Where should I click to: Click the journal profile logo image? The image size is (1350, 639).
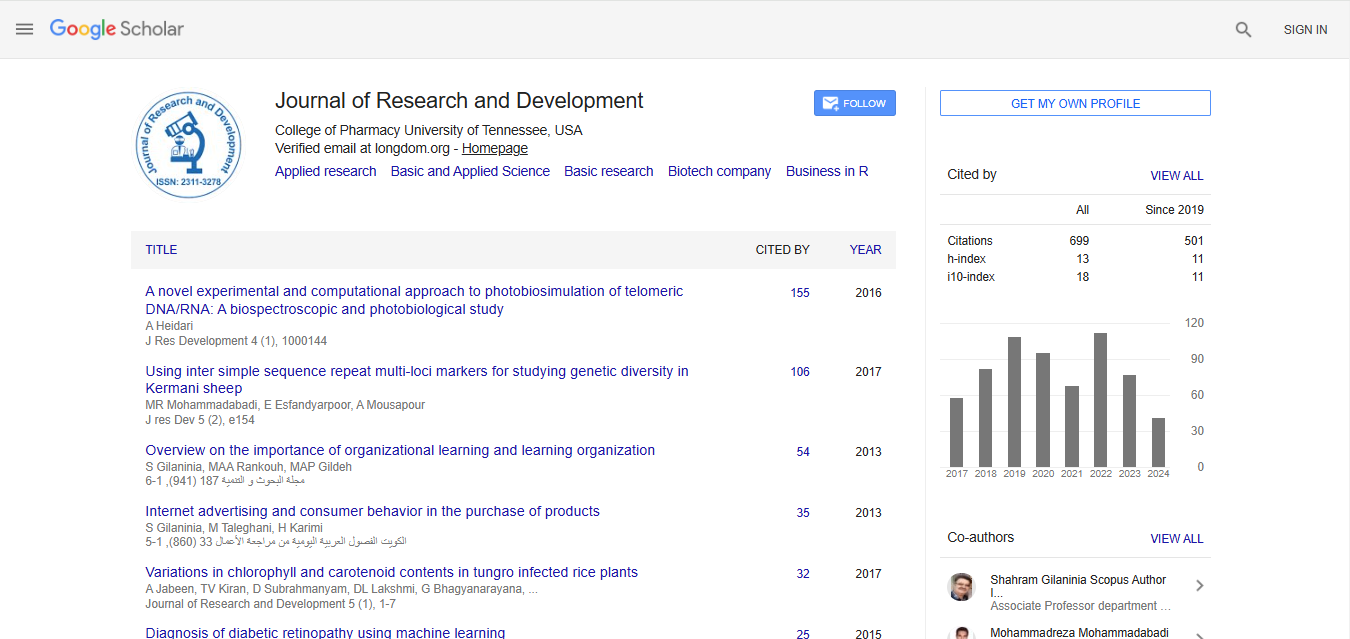pos(189,146)
